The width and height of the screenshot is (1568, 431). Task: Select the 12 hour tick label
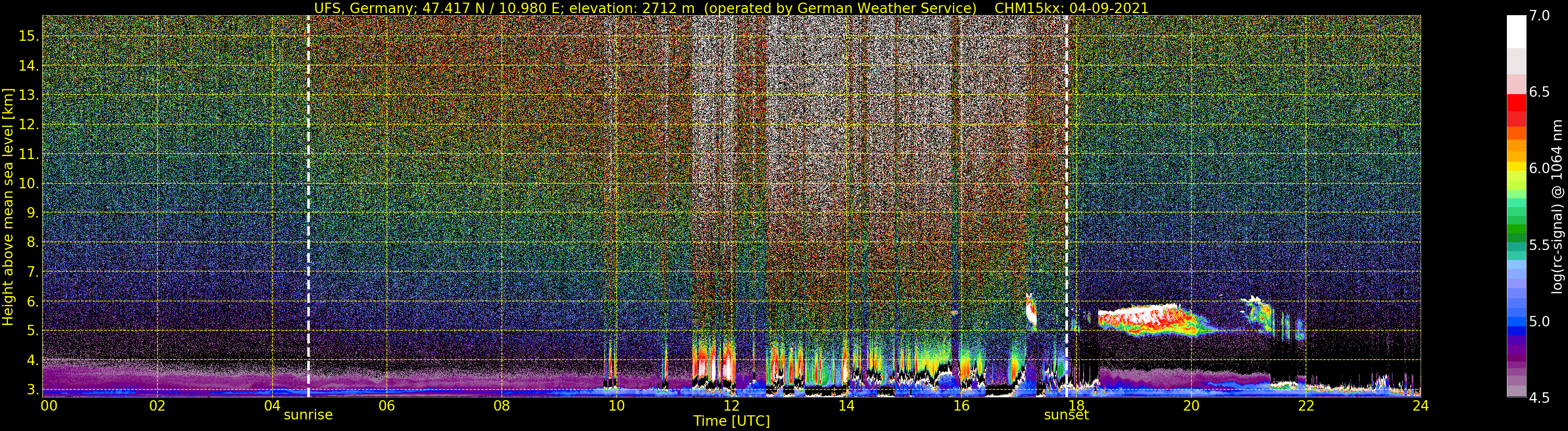(x=731, y=406)
